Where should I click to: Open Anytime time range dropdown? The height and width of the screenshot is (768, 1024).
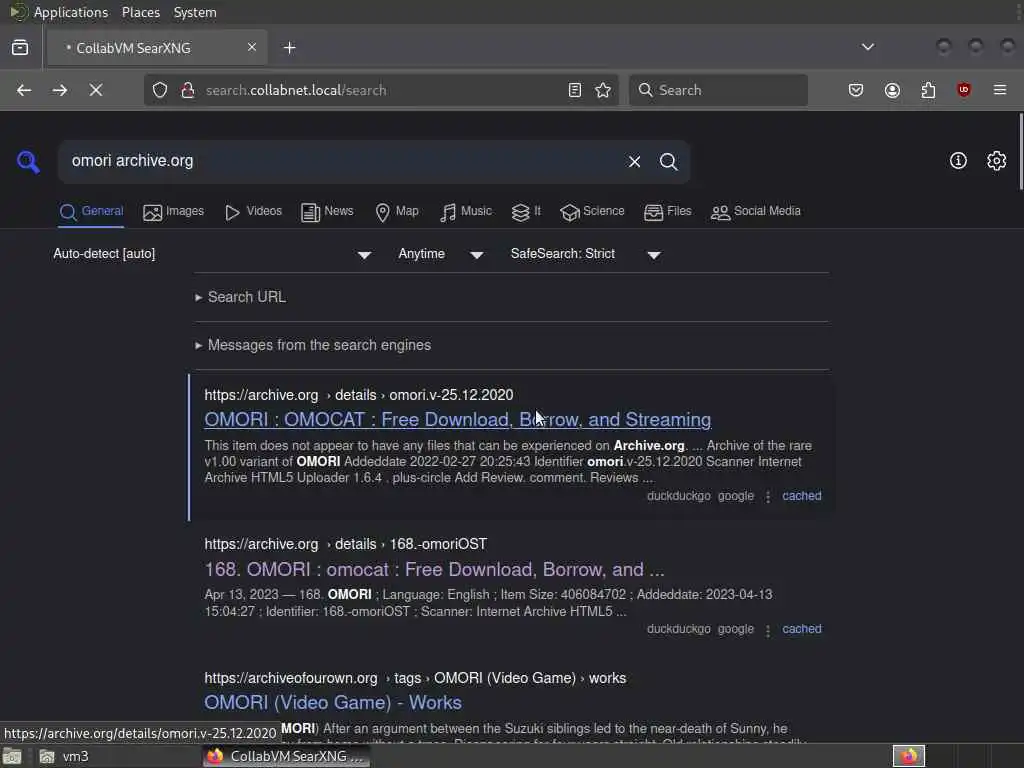coord(441,254)
